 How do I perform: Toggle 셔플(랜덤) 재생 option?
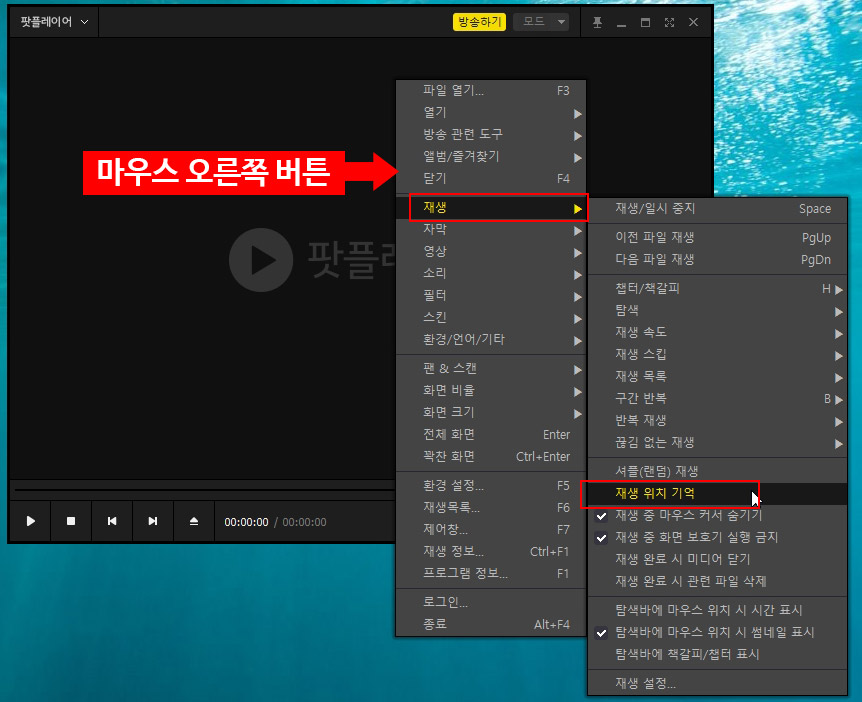[x=717, y=471]
